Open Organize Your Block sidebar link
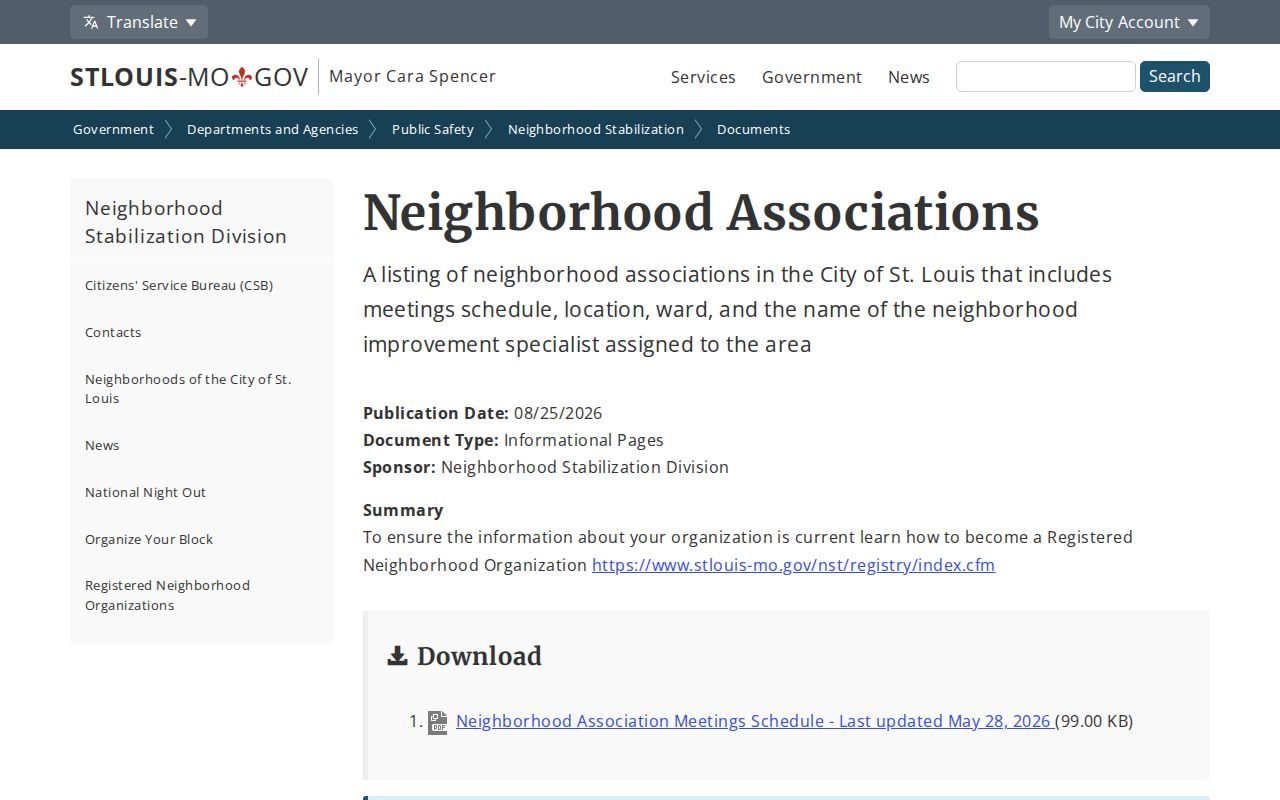This screenshot has width=1280, height=800. tap(149, 539)
